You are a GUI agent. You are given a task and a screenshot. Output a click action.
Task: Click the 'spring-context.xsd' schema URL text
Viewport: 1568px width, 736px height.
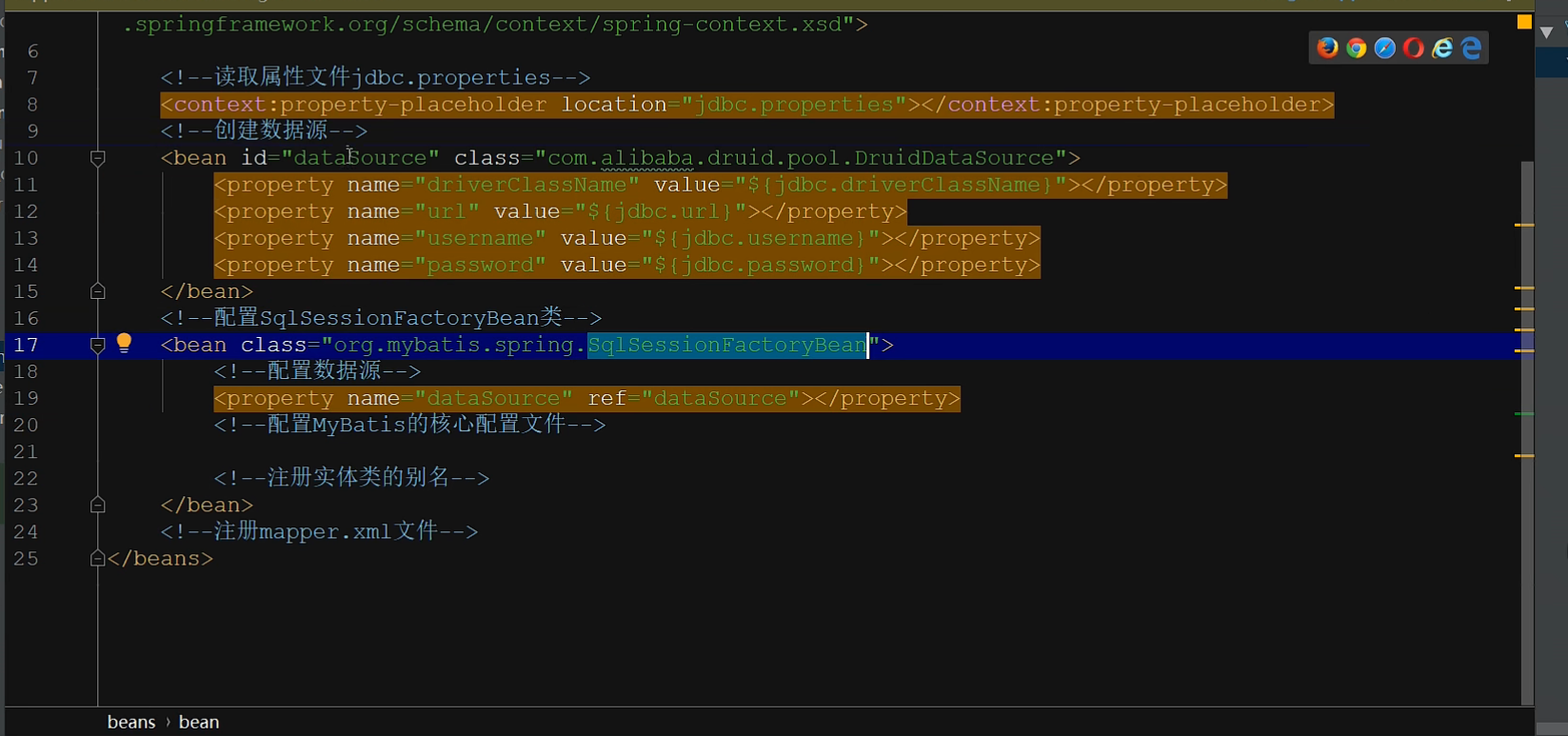coord(721,24)
